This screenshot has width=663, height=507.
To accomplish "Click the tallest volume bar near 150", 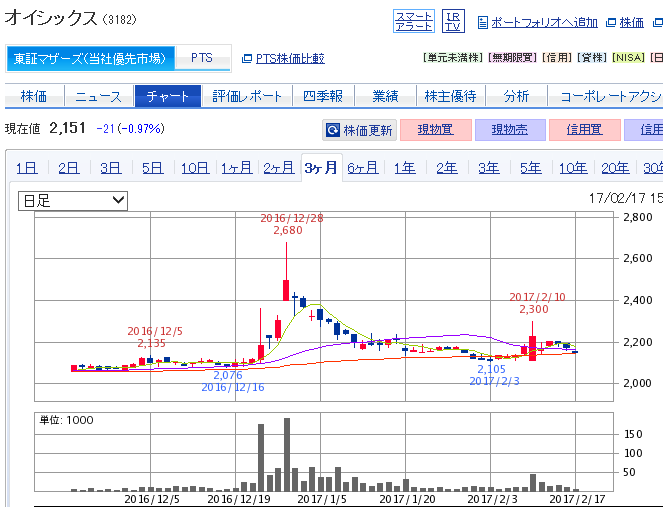I will coord(287,455).
